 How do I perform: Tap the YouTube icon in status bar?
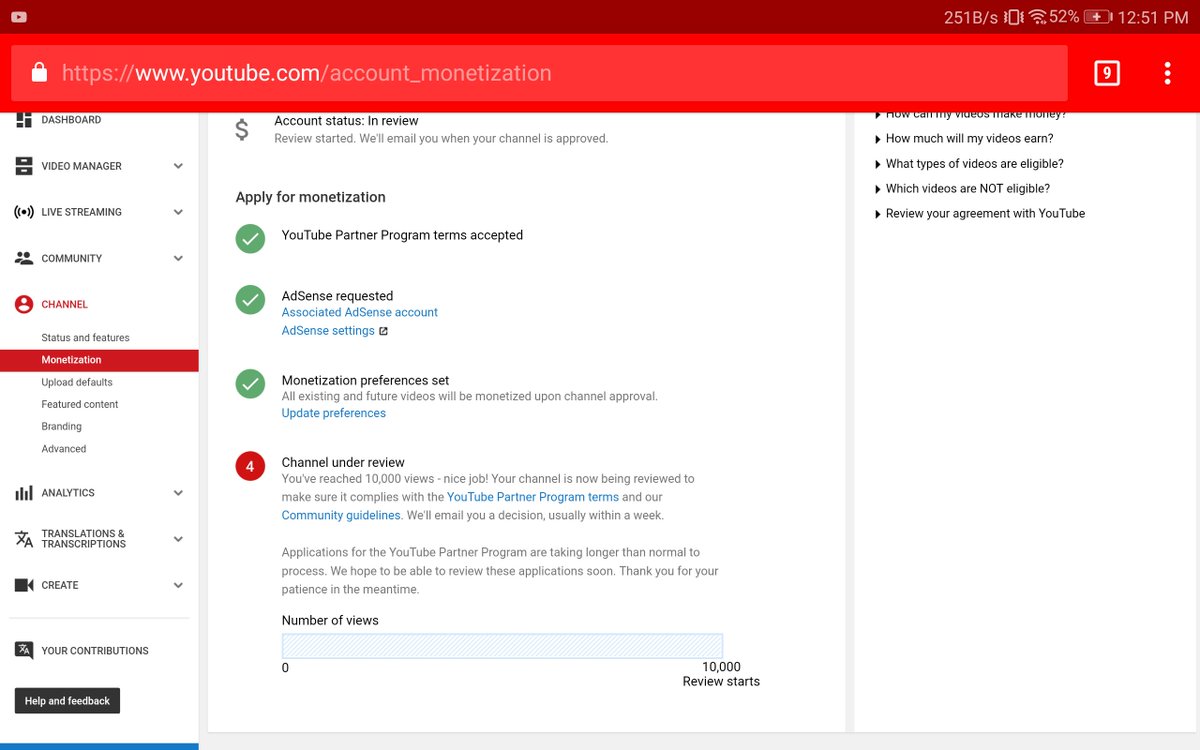coord(18,17)
